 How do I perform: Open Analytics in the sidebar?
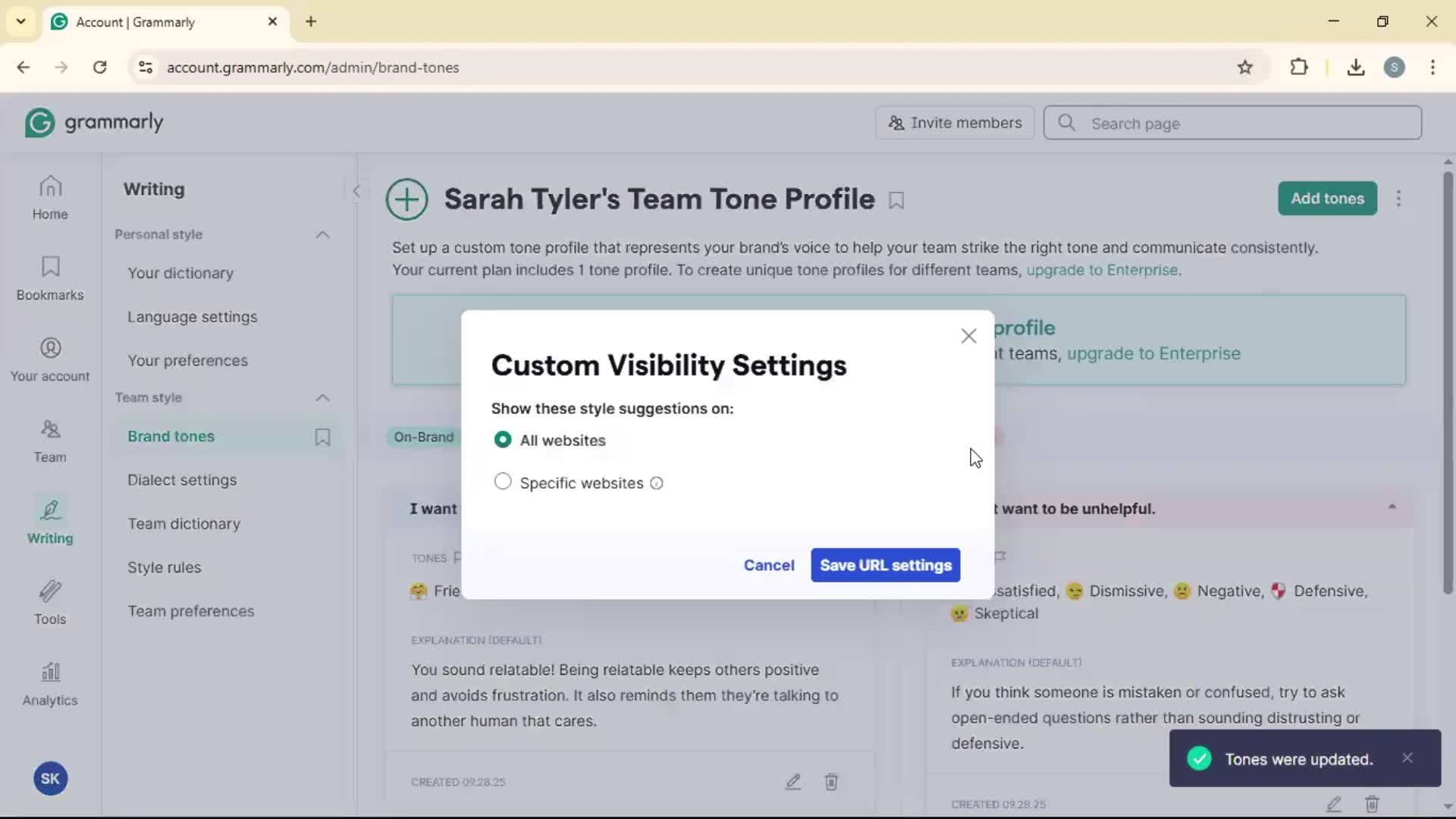tap(50, 684)
